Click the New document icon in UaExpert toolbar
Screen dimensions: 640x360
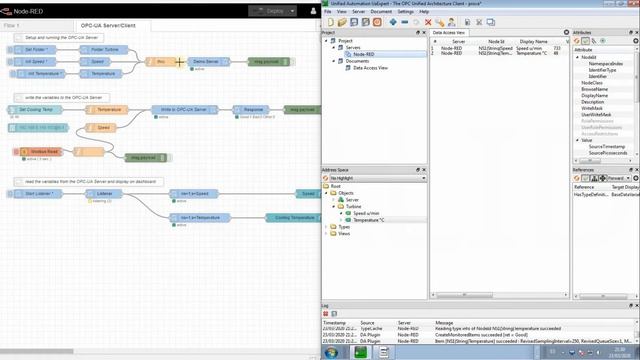[331, 22]
